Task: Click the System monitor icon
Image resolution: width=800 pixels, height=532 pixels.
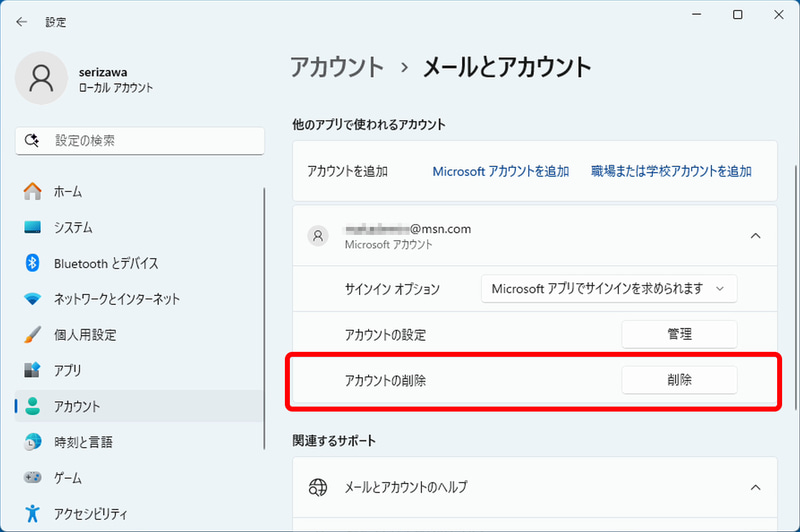Action: (x=33, y=227)
